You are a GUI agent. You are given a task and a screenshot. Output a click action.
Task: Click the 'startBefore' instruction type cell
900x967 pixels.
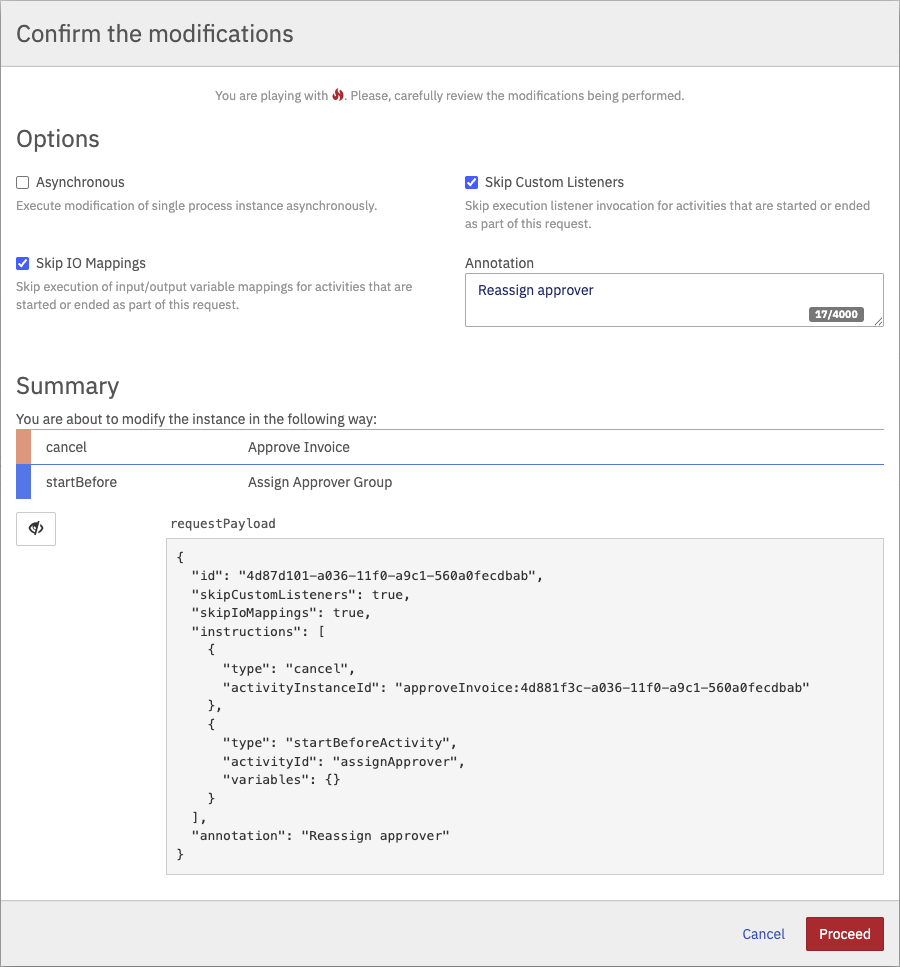(x=81, y=482)
